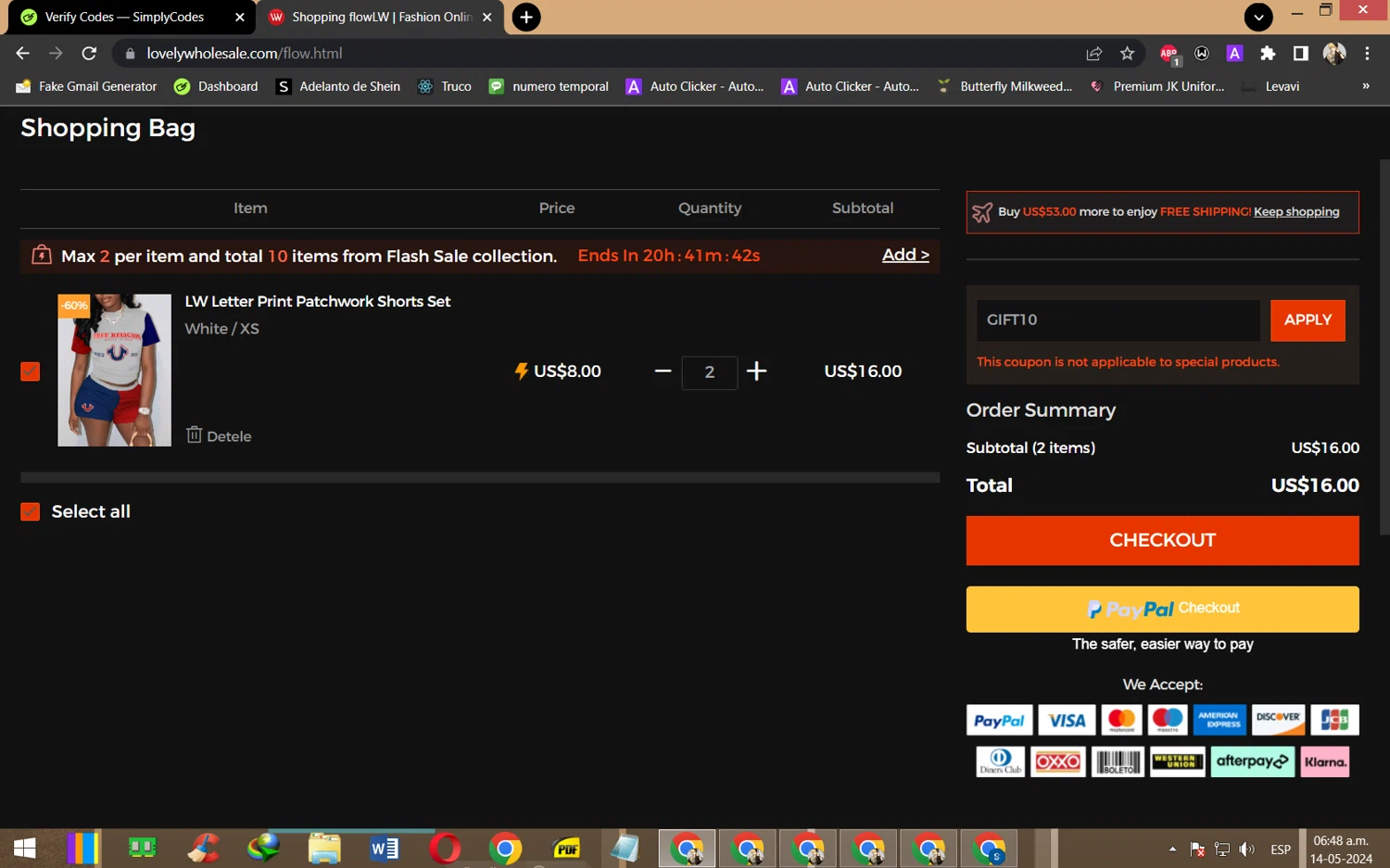The height and width of the screenshot is (868, 1390).
Task: Open Chrome's three-dot menu
Action: coord(1367,54)
